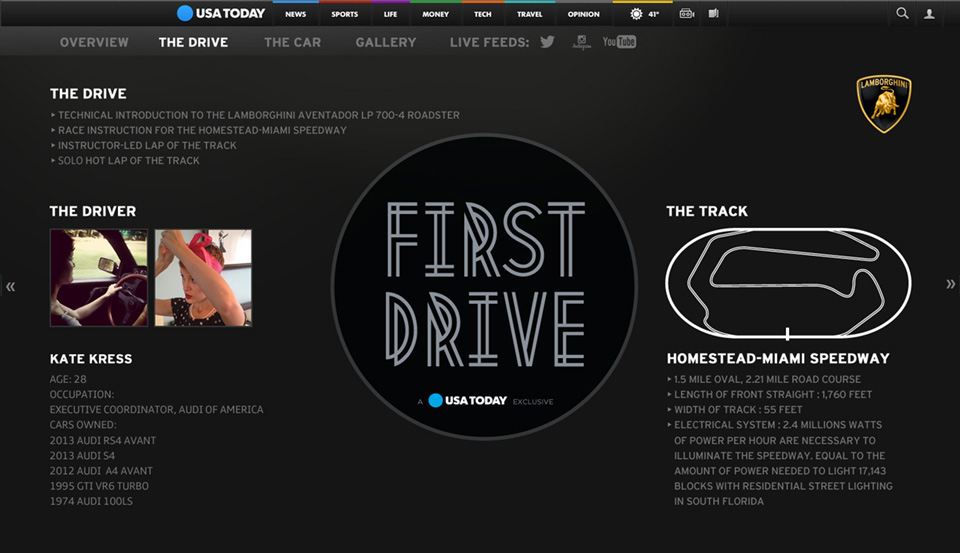Click The Driver heading

(93, 211)
